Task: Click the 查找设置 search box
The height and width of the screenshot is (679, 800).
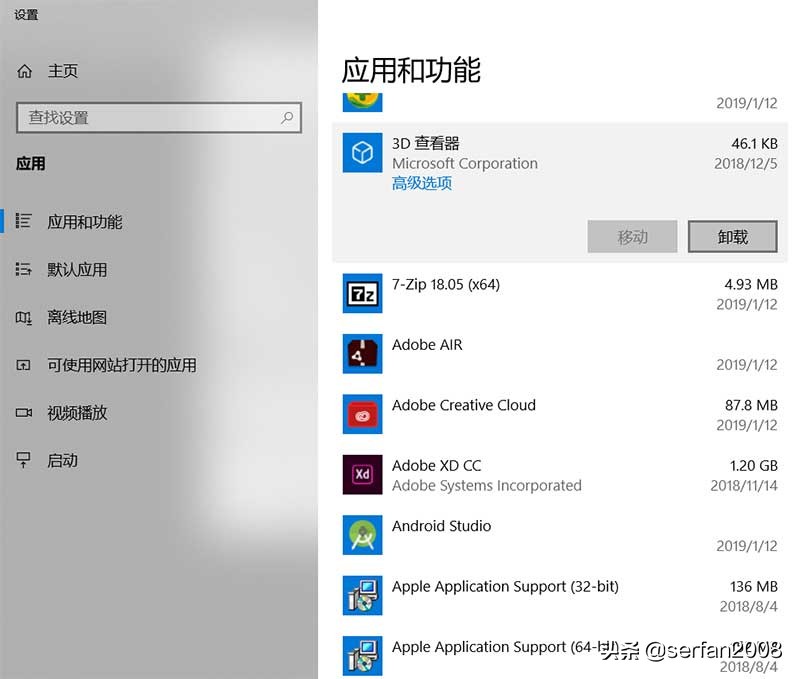Action: click(x=160, y=117)
